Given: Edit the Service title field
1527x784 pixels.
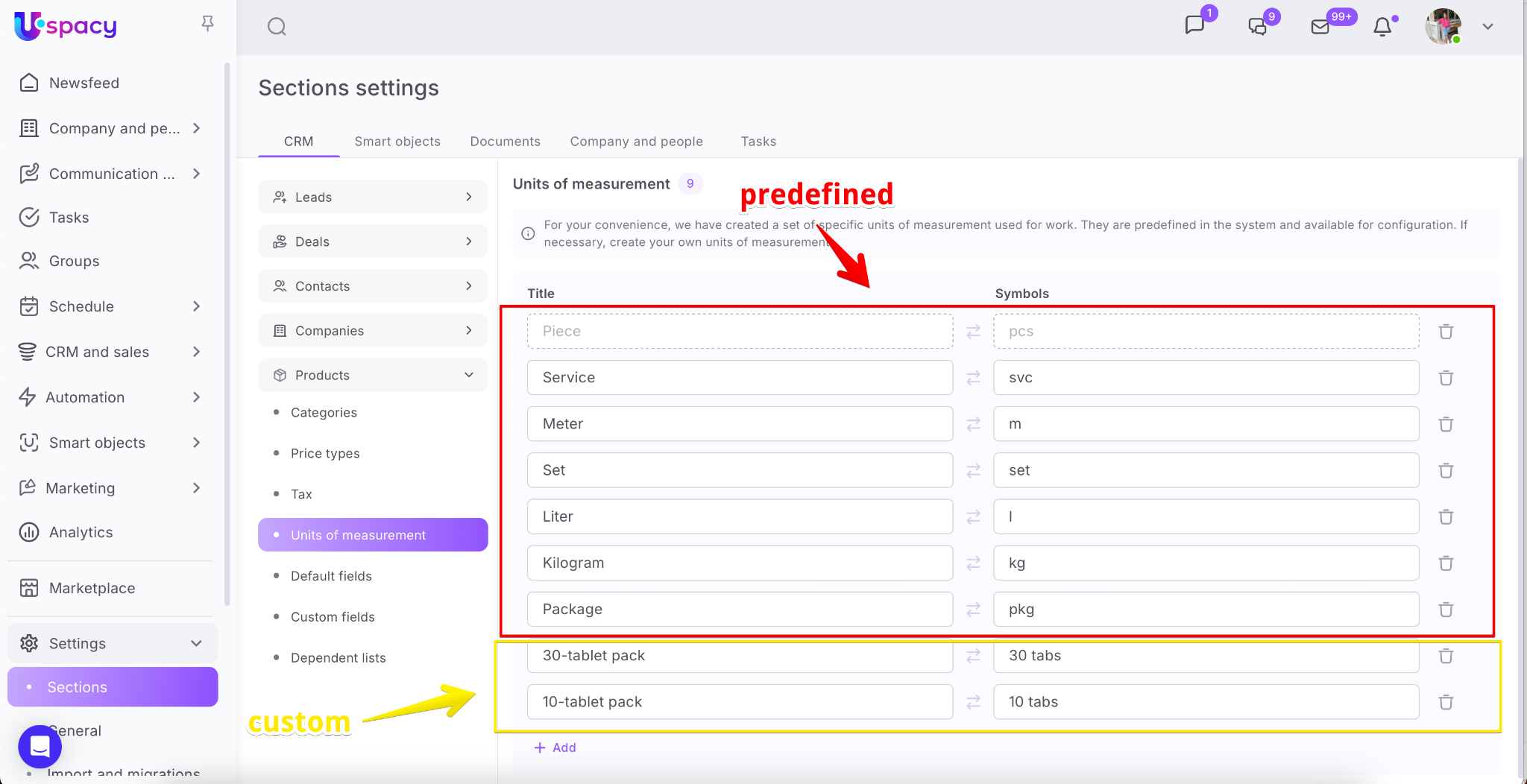Looking at the screenshot, I should [740, 378].
